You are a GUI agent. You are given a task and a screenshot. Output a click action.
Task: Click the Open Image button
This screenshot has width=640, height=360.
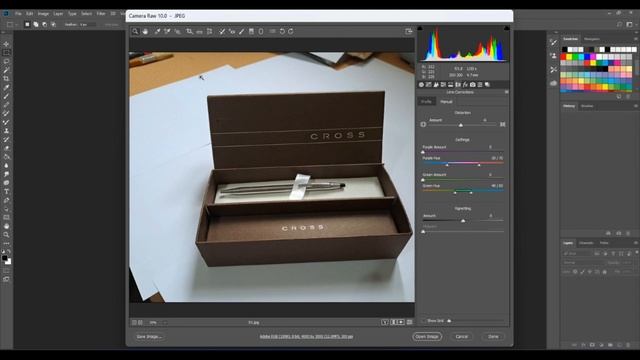[x=427, y=337]
